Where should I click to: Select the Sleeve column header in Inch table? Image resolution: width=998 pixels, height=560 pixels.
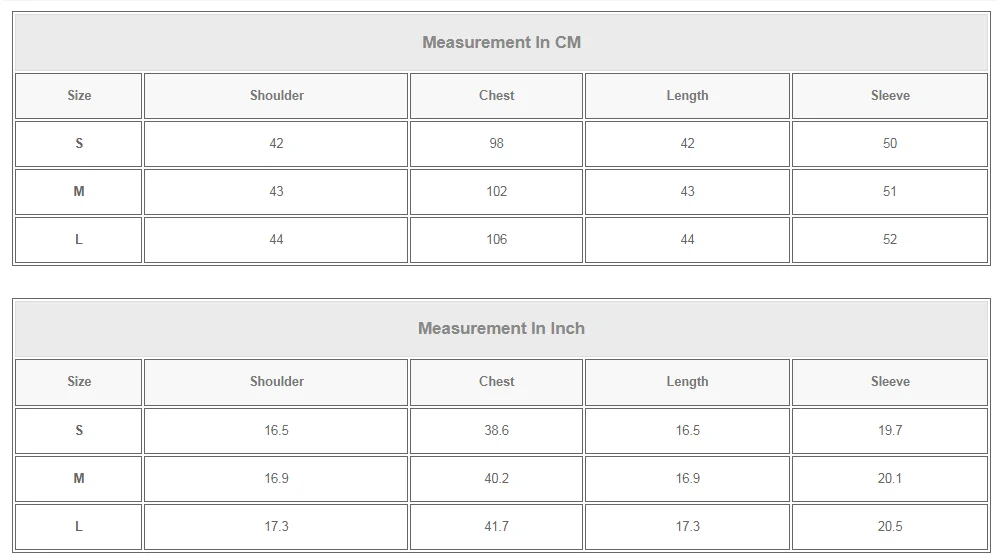[x=890, y=382]
